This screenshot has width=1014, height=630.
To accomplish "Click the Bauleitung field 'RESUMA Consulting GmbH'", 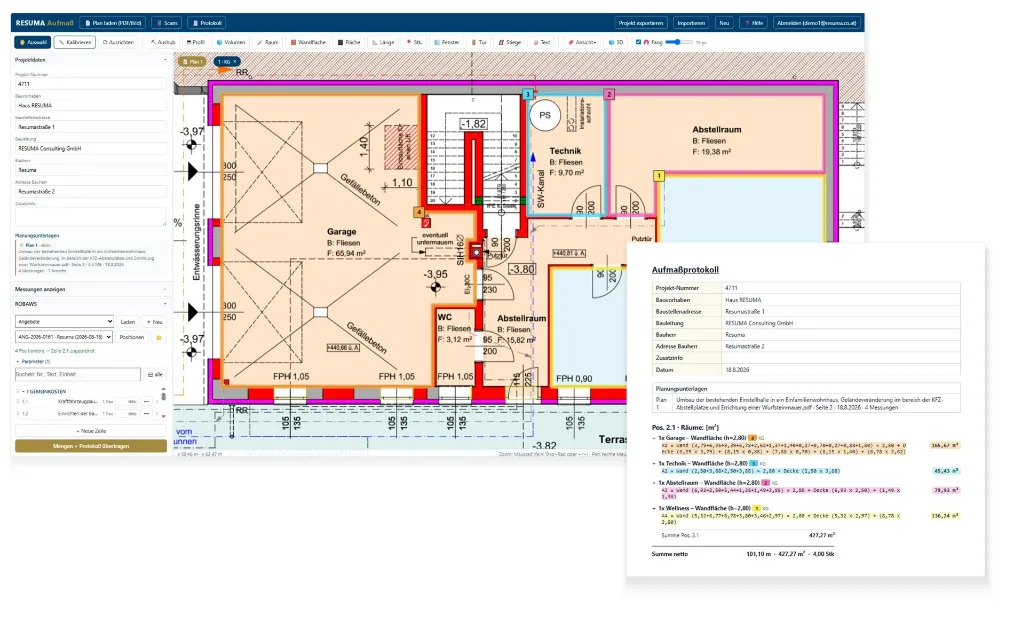I will 90,148.
